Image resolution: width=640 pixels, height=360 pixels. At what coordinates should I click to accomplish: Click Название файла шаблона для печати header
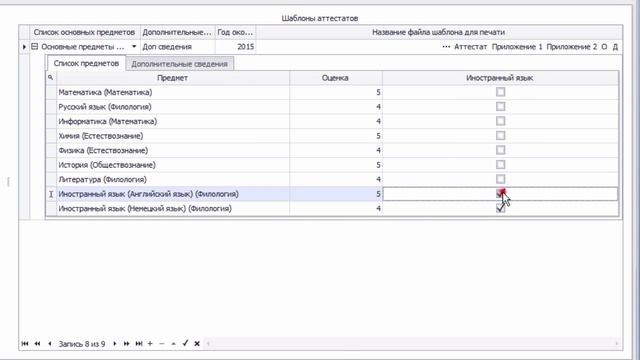click(x=439, y=32)
